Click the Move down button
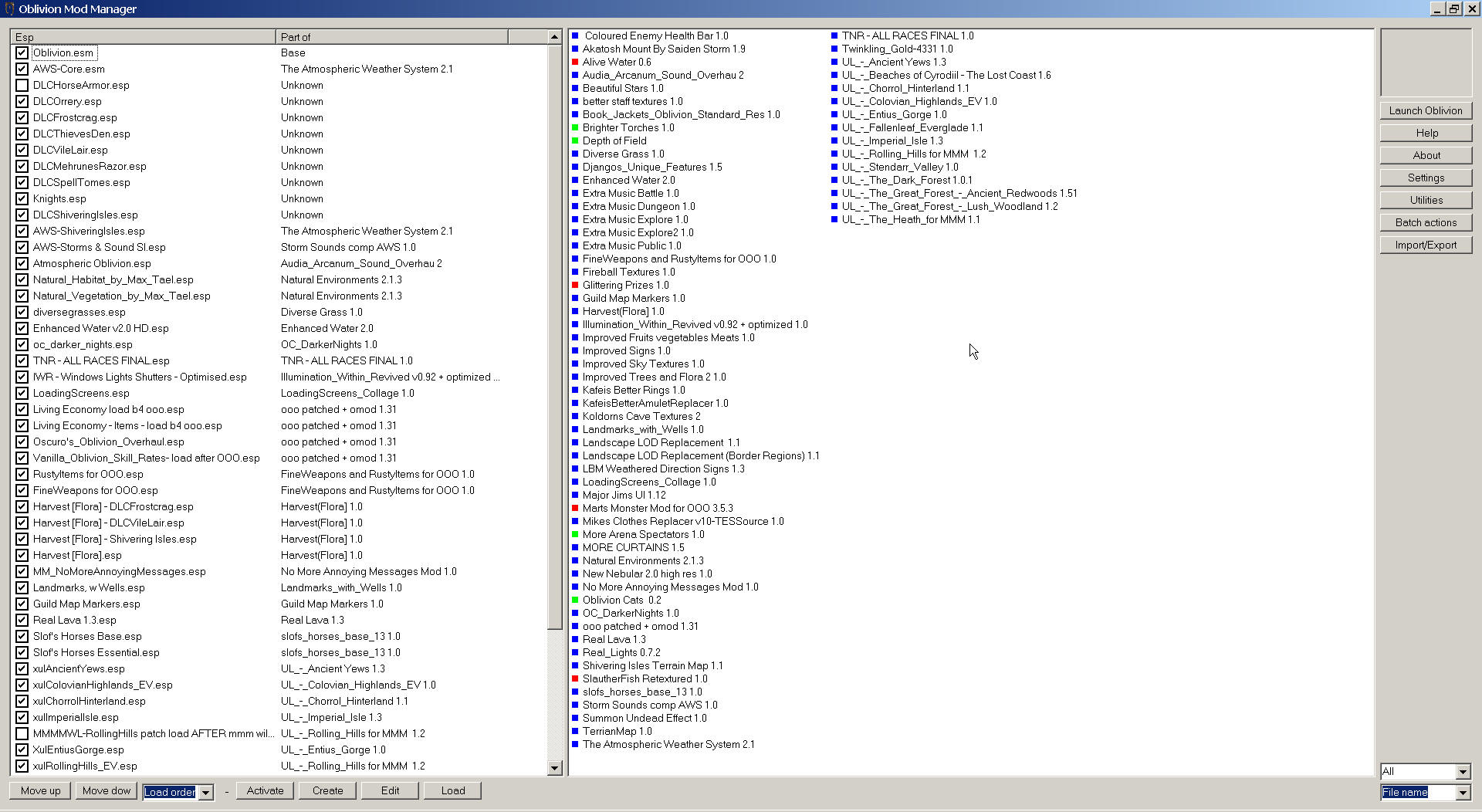 point(107,790)
